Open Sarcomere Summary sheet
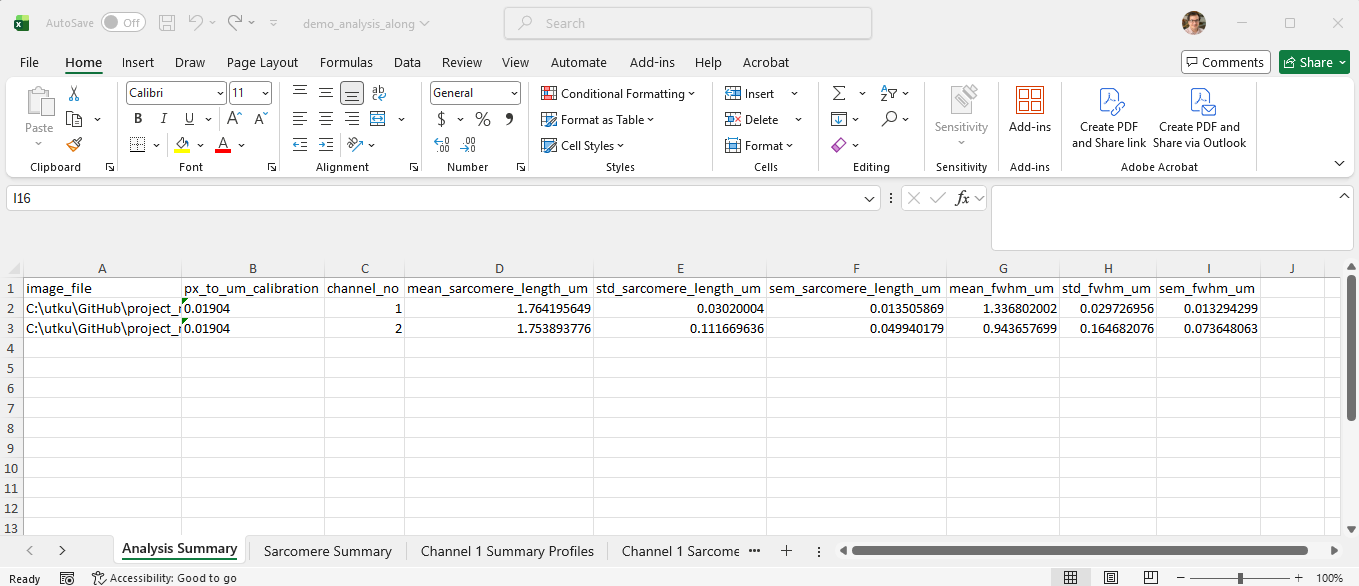This screenshot has height=586, width=1359. pos(327,551)
